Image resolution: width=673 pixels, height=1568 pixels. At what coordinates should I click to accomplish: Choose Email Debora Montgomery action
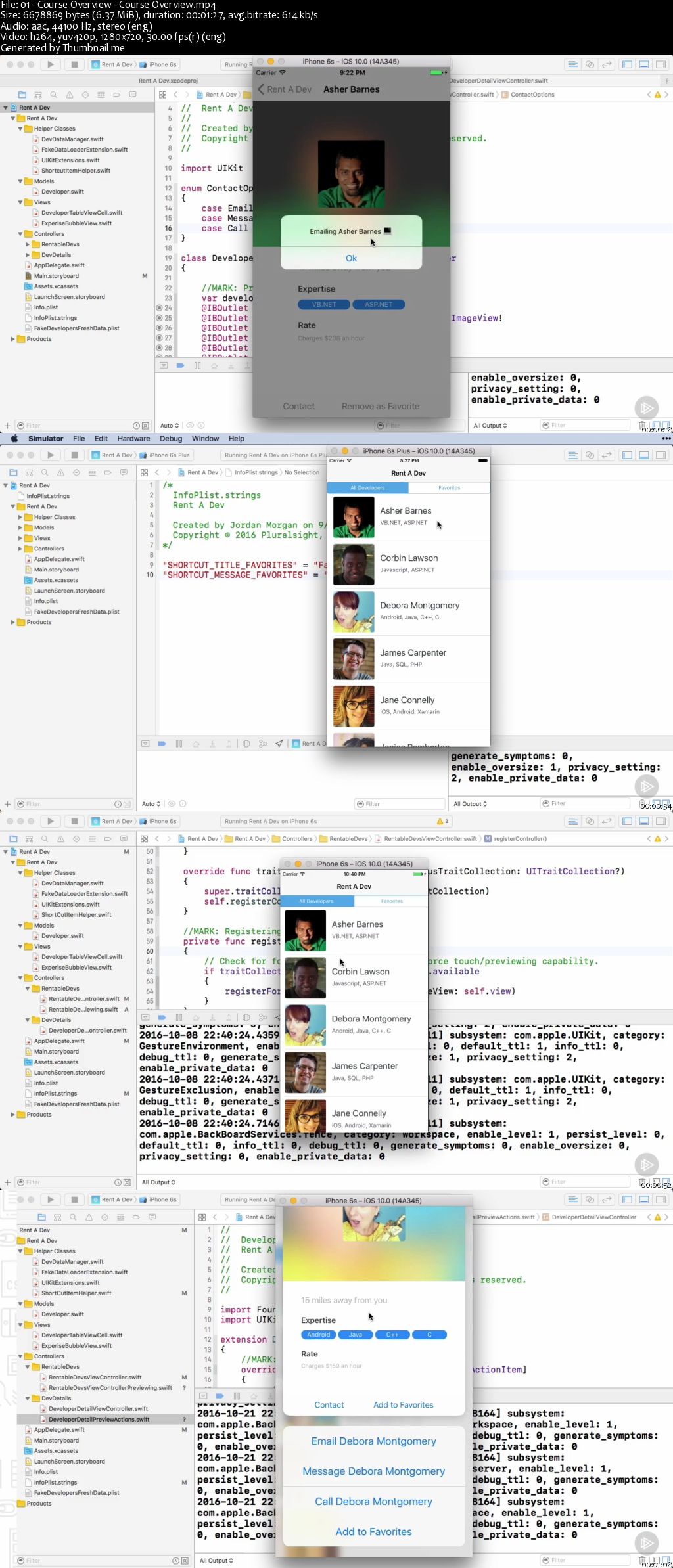[x=373, y=1441]
